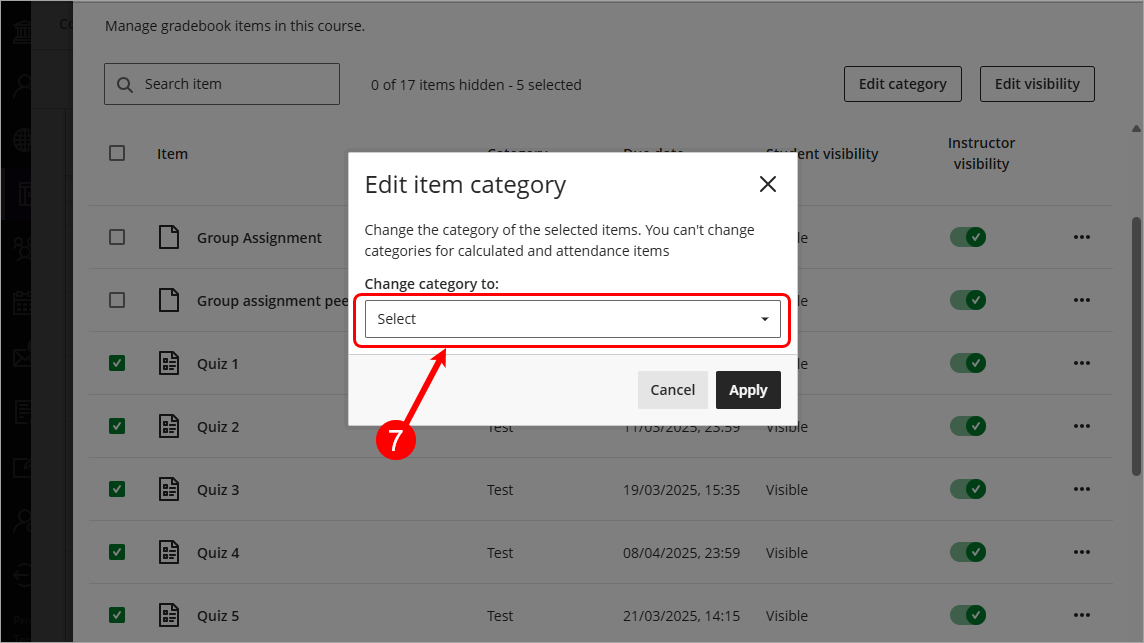Click the vertical scrollbar thumb

click(1136, 347)
